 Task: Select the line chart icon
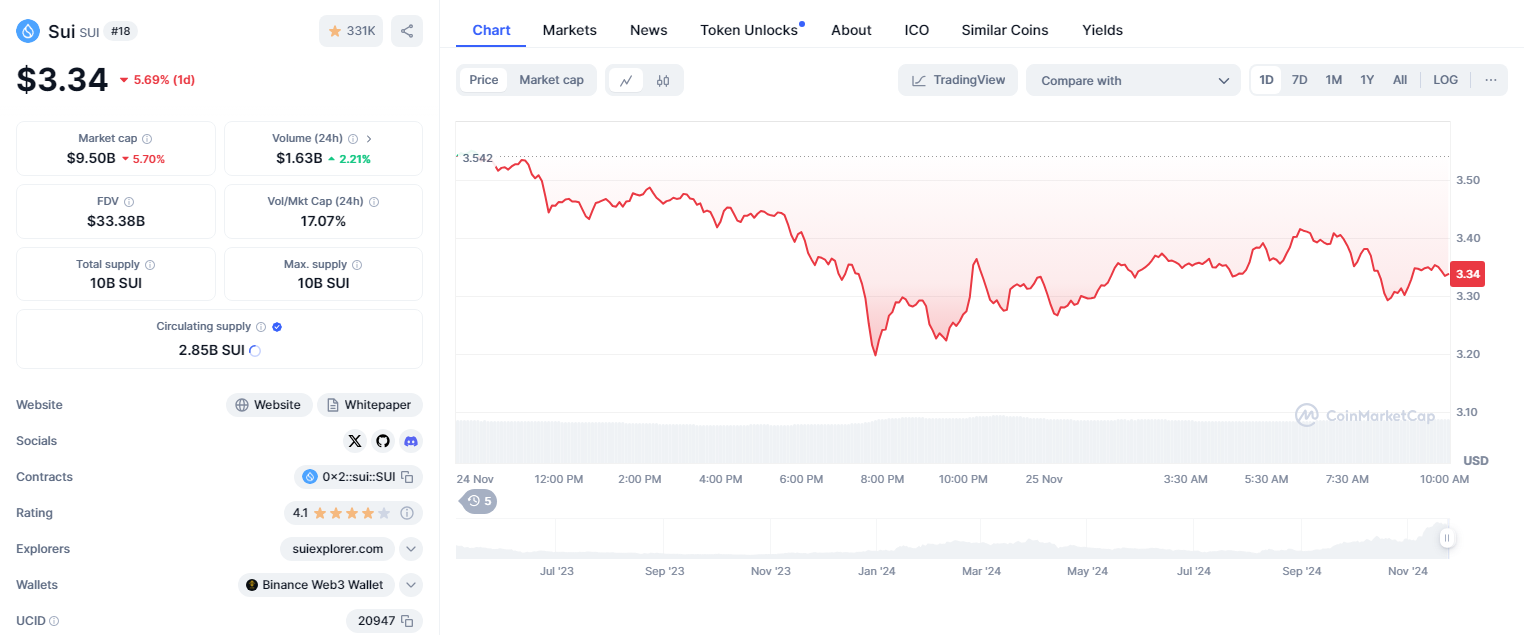coord(624,80)
